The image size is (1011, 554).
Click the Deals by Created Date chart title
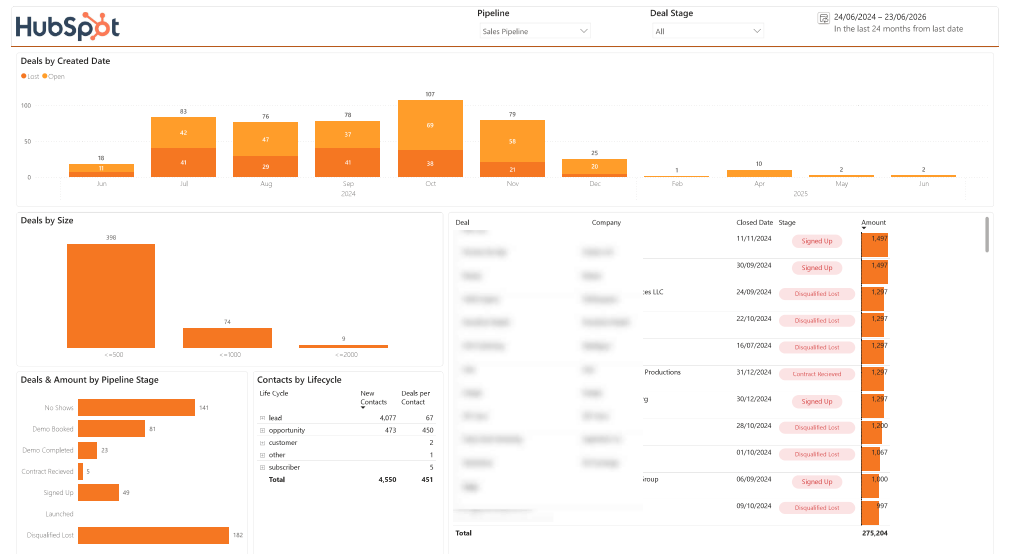coord(65,61)
